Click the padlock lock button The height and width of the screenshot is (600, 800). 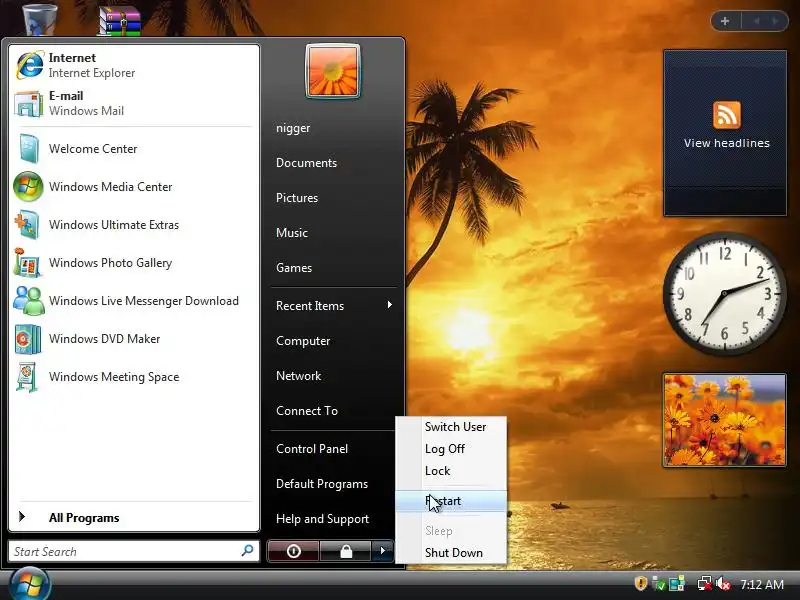pyautogui.click(x=345, y=551)
